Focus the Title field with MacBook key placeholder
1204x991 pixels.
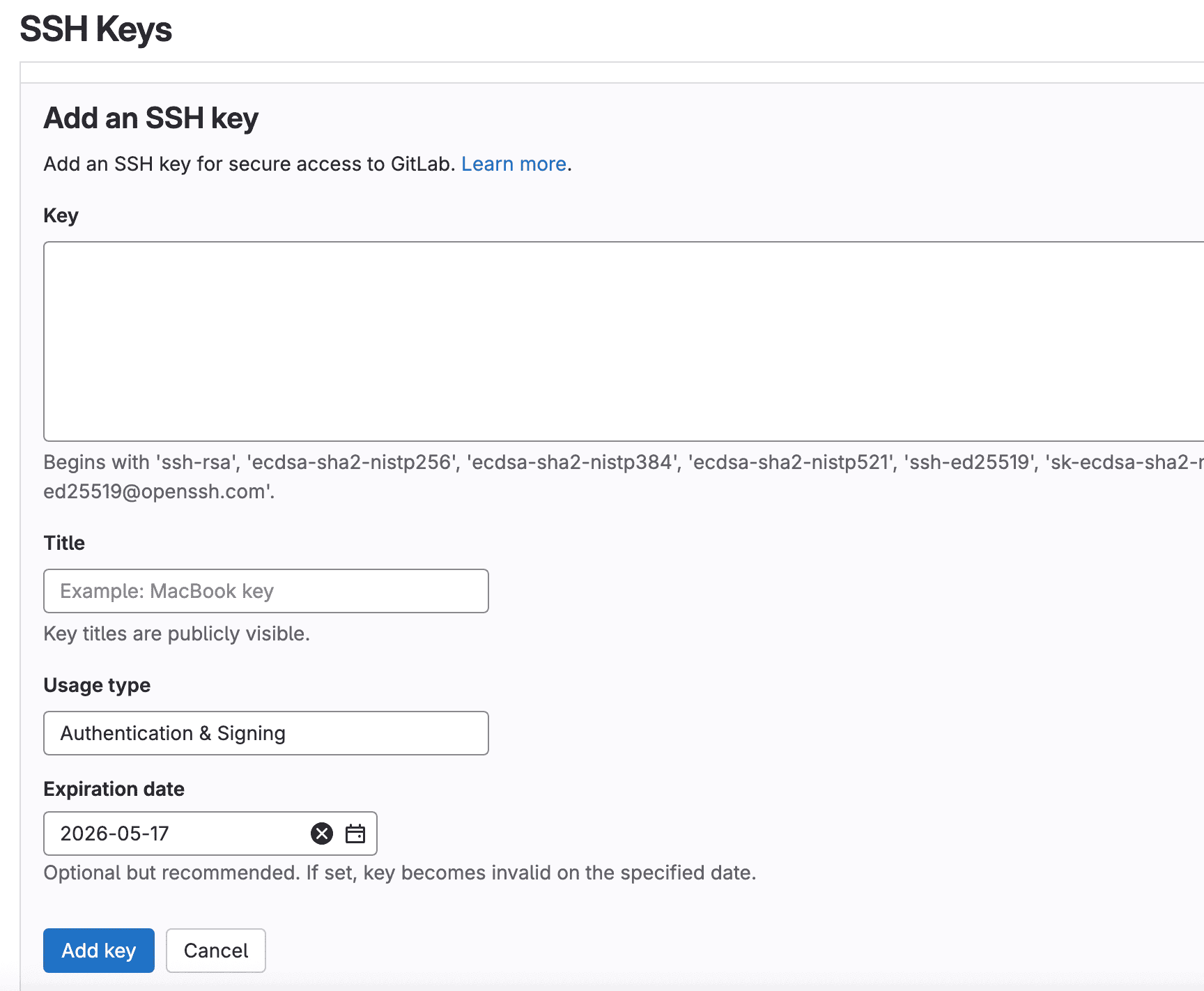pyautogui.click(x=265, y=591)
